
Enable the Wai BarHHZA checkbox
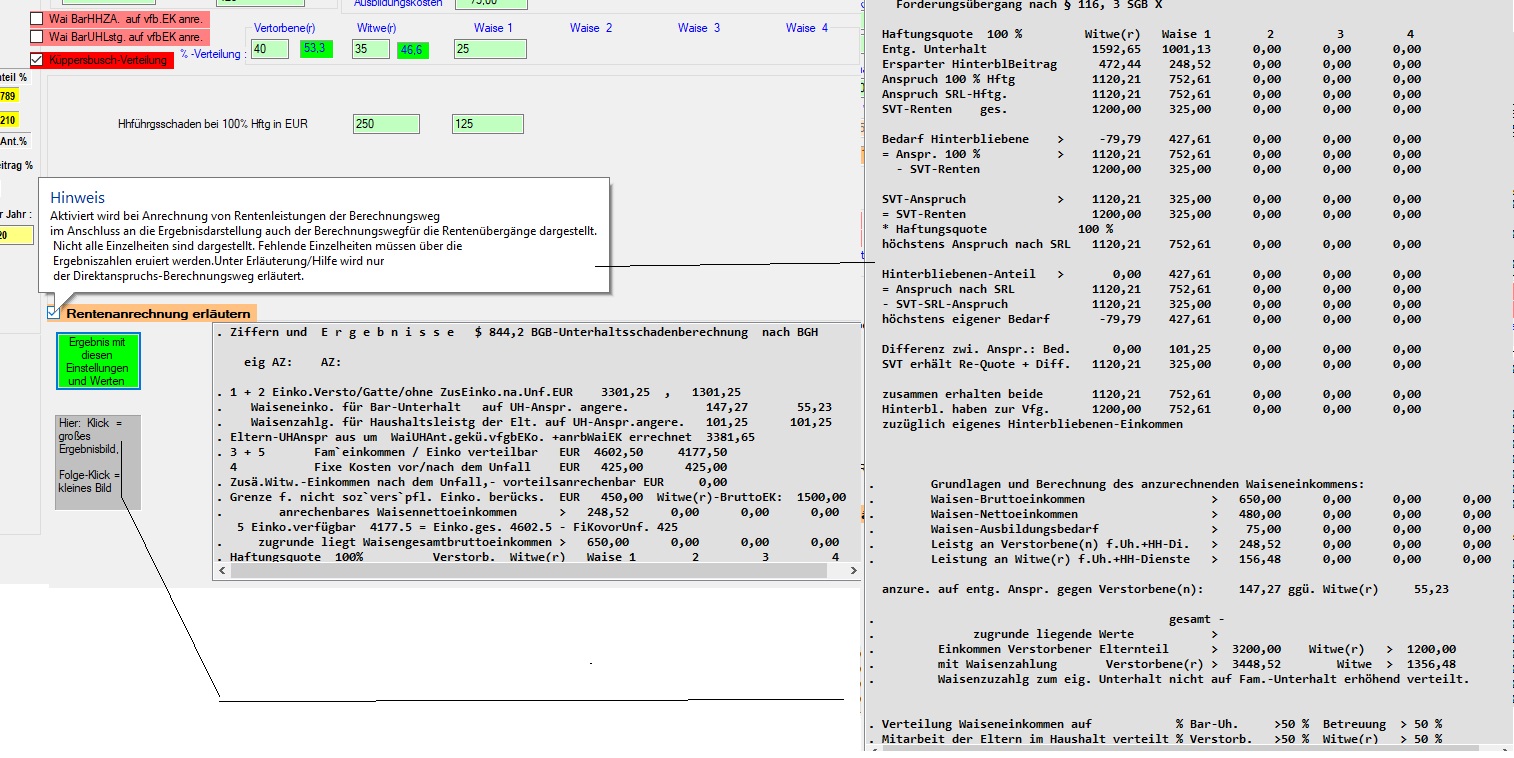pos(37,19)
